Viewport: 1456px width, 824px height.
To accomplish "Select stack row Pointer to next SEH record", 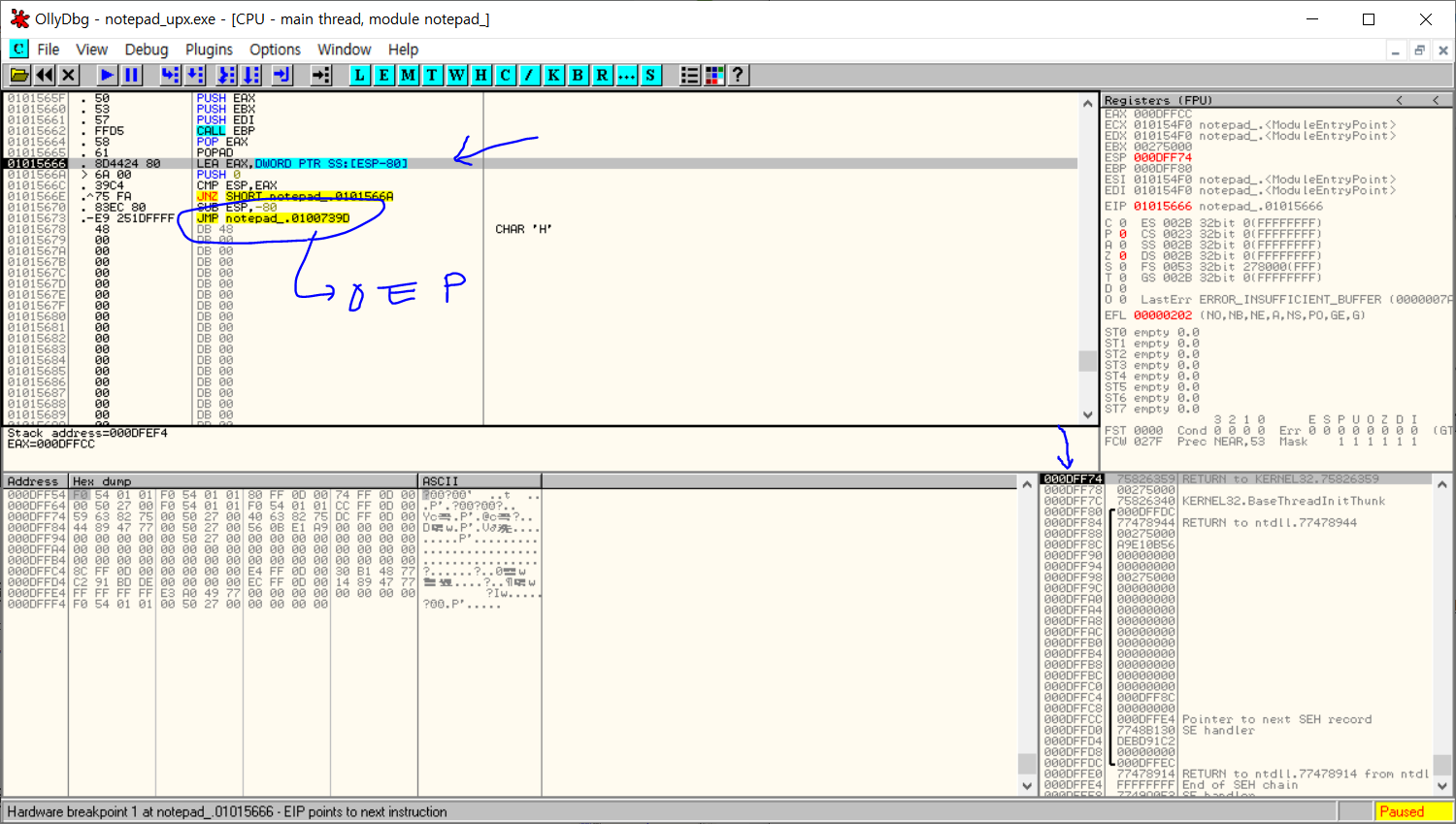I will coord(1236,719).
